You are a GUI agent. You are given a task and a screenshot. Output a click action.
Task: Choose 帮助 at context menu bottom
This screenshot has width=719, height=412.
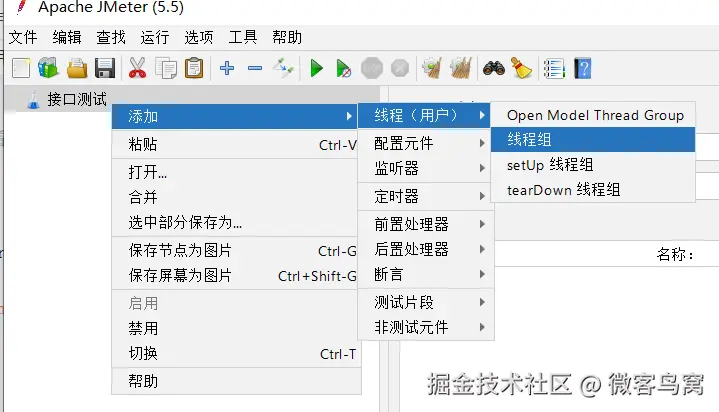(x=235, y=381)
